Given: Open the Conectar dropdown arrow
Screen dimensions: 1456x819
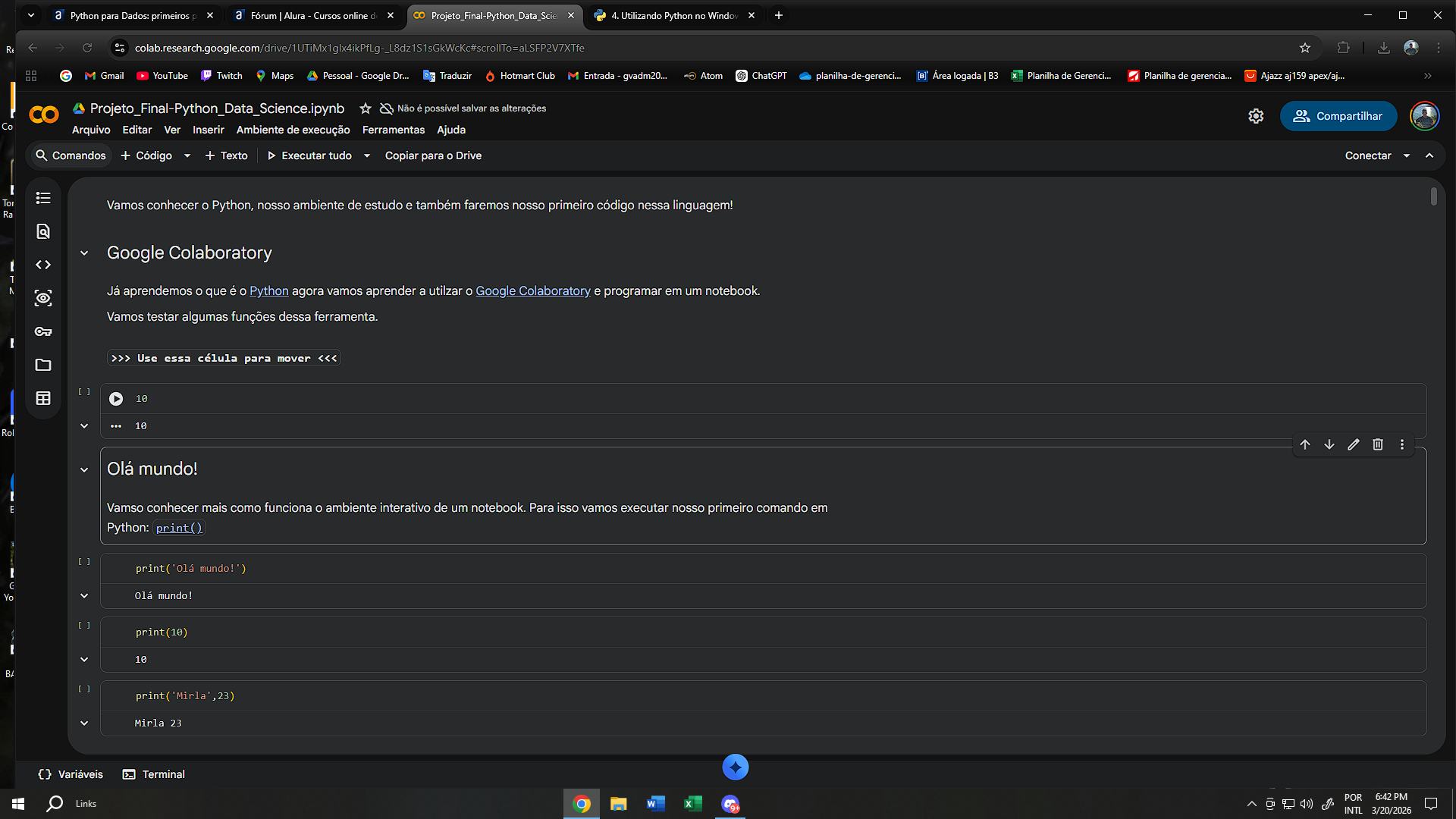Looking at the screenshot, I should [x=1407, y=155].
